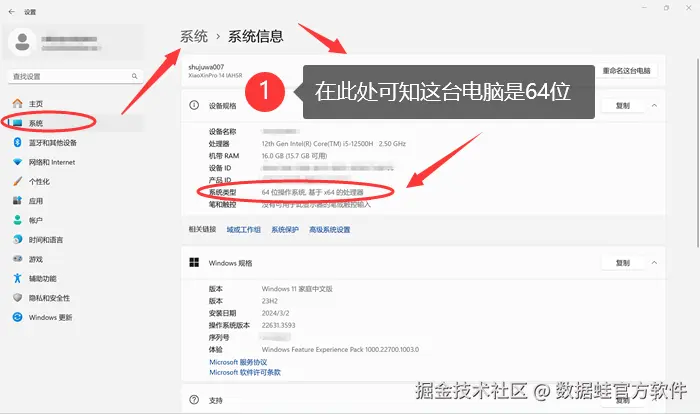The width and height of the screenshot is (700, 414).
Task: Click the network icon for 网络和 Internet
Action: 17,162
